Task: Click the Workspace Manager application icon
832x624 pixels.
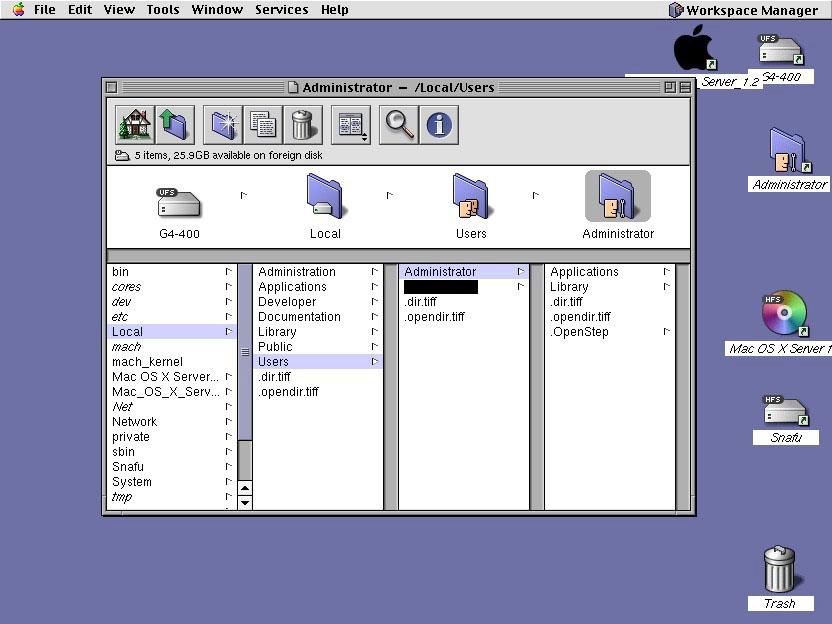Action: click(x=675, y=10)
